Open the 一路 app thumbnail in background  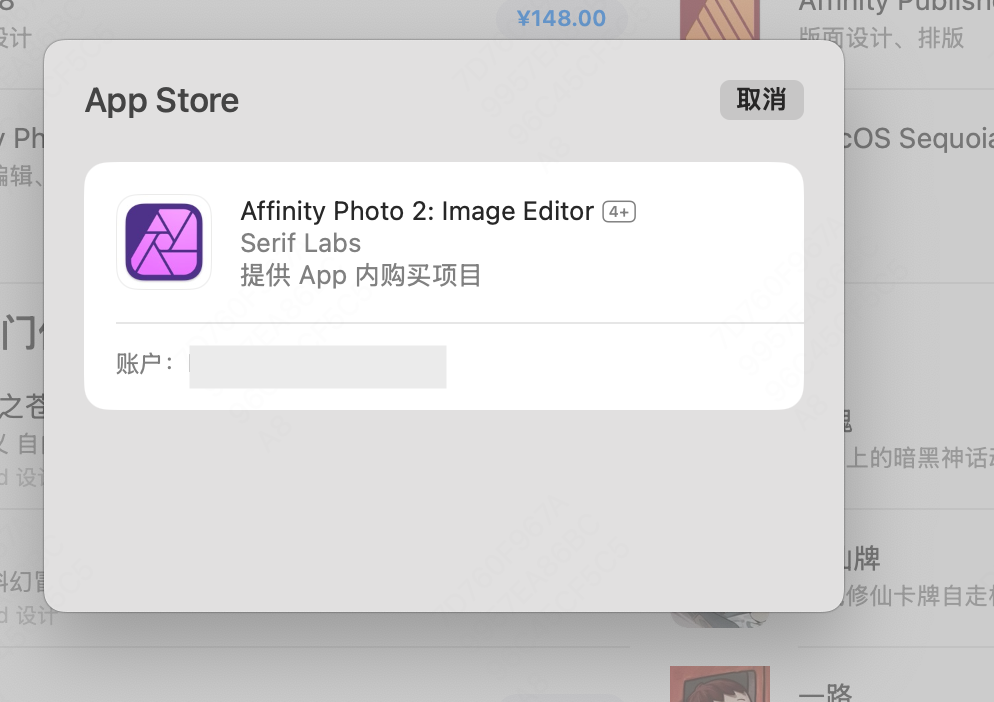tap(720, 684)
